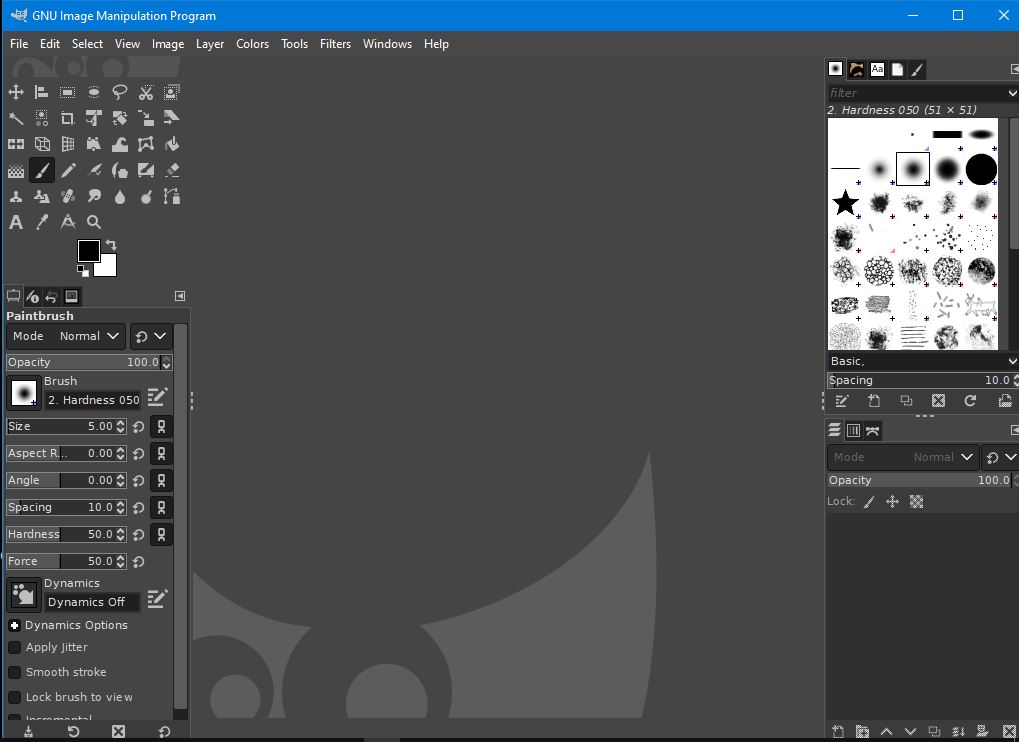Open the paint mode group switcher dropdown

coord(151,336)
